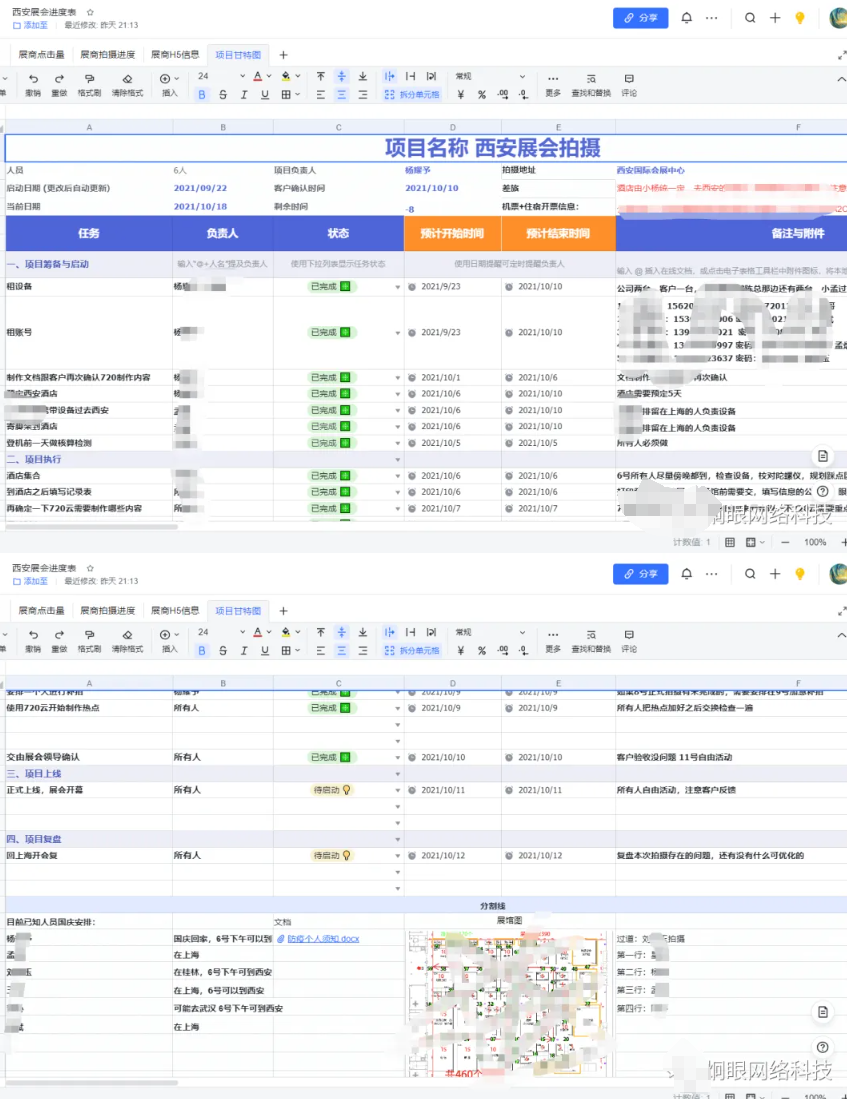Switch to 展商点击量 tab in upper window
Image resolution: width=847 pixels, height=1099 pixels.
(41, 55)
